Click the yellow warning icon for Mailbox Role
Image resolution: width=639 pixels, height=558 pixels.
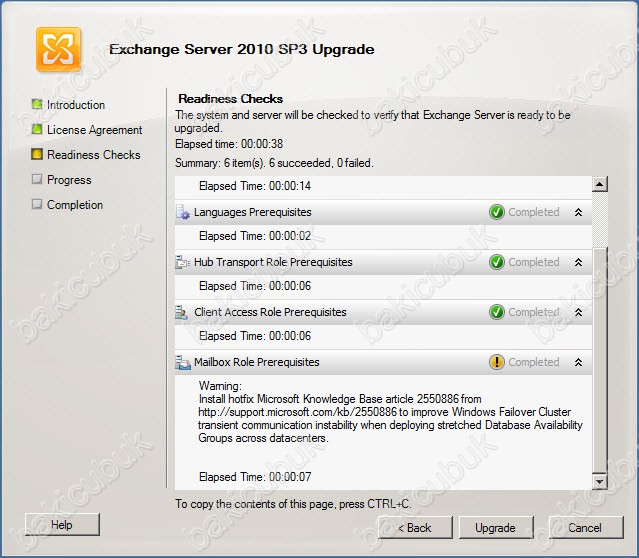pos(497,362)
